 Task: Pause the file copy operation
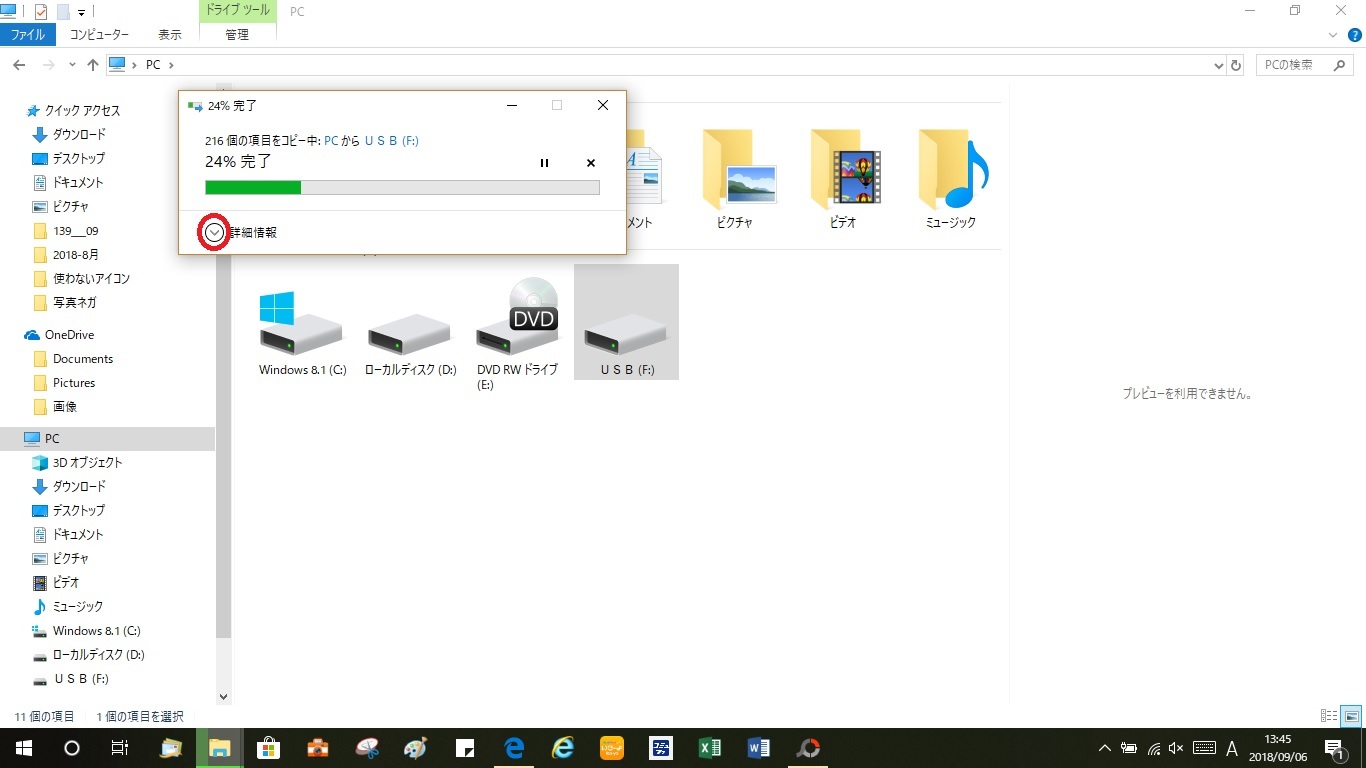544,162
